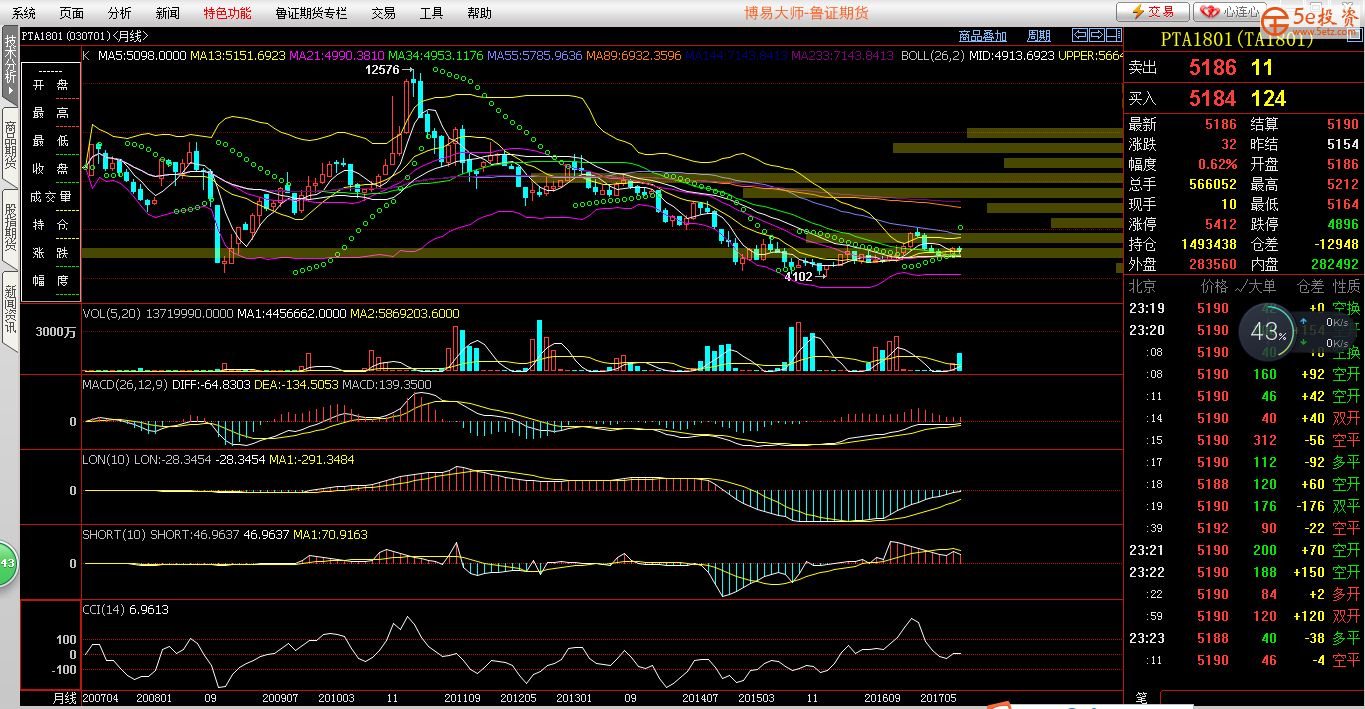Click the green 43 floating badge

(x=8, y=564)
